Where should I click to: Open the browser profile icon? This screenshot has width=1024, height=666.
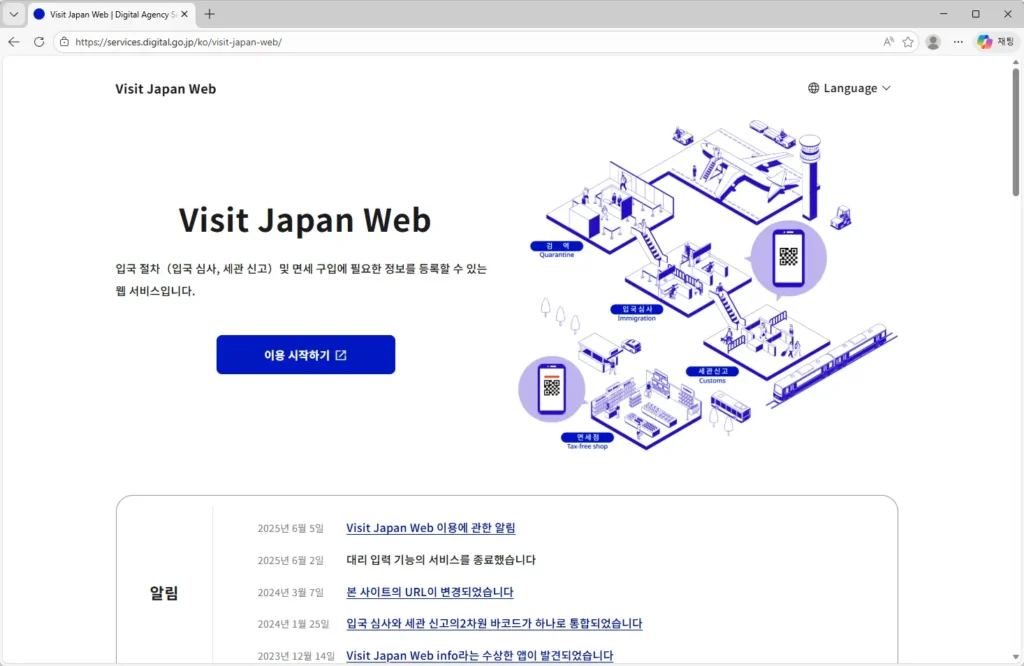(933, 41)
